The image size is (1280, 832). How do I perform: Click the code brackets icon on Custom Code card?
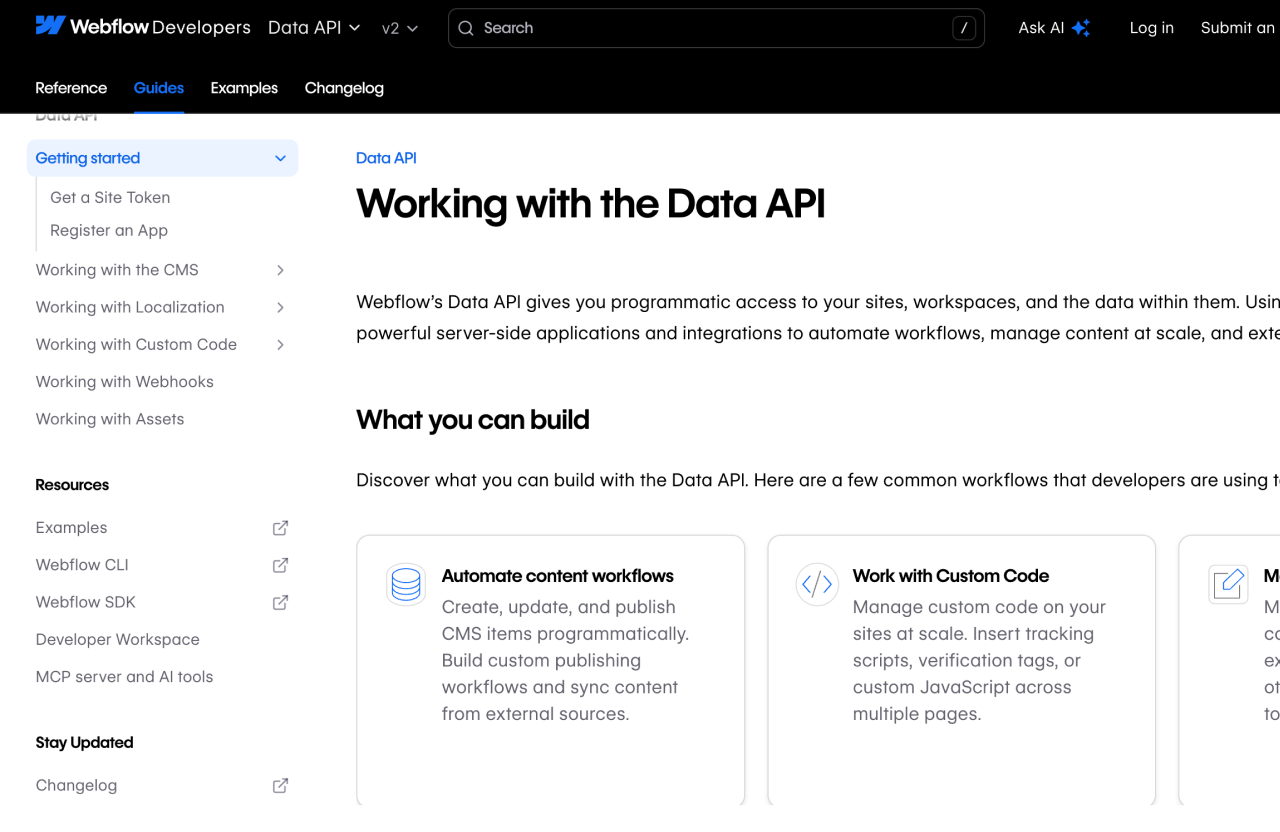coord(817,585)
